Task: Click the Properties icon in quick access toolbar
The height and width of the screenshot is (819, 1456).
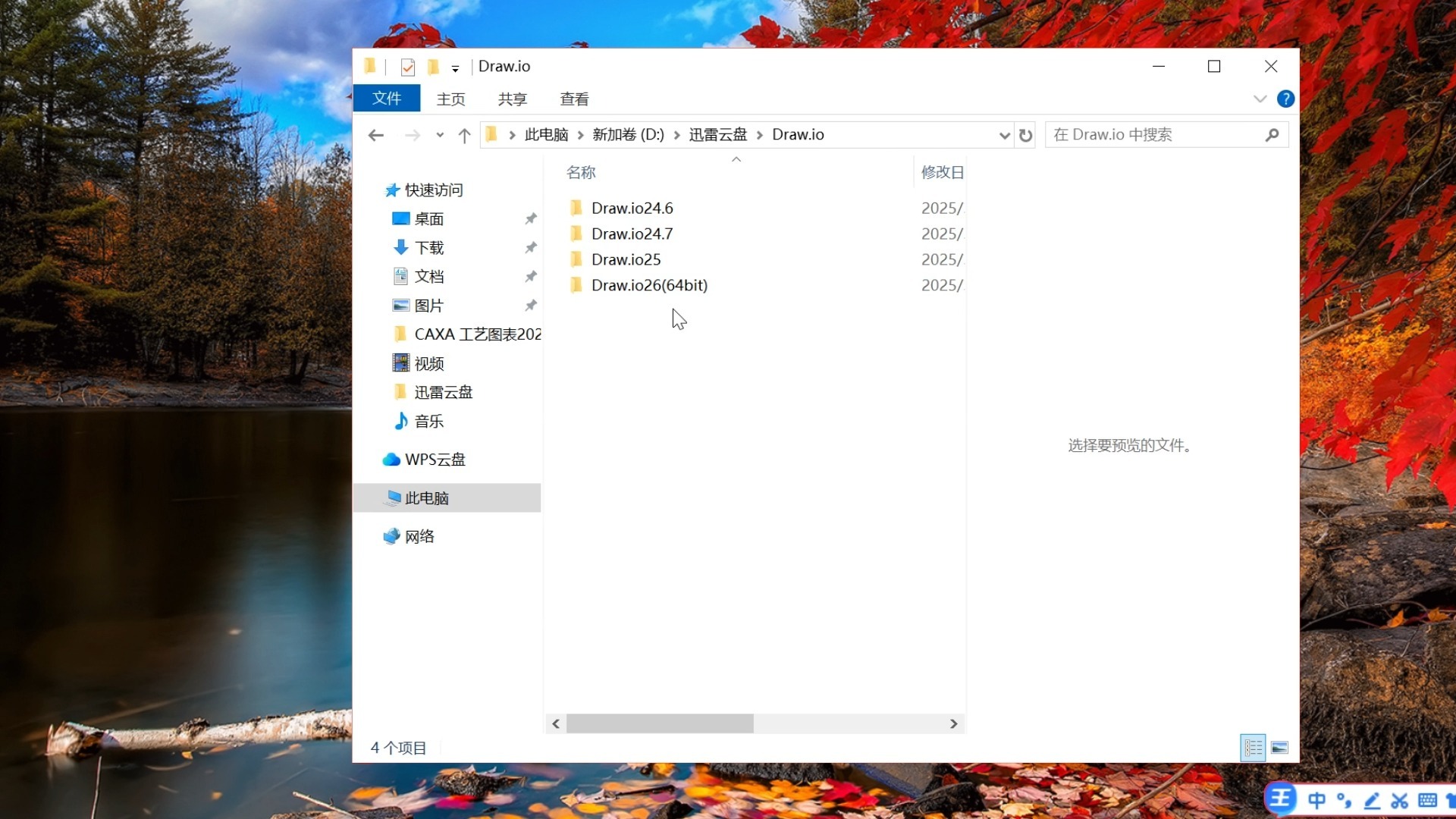Action: (407, 67)
